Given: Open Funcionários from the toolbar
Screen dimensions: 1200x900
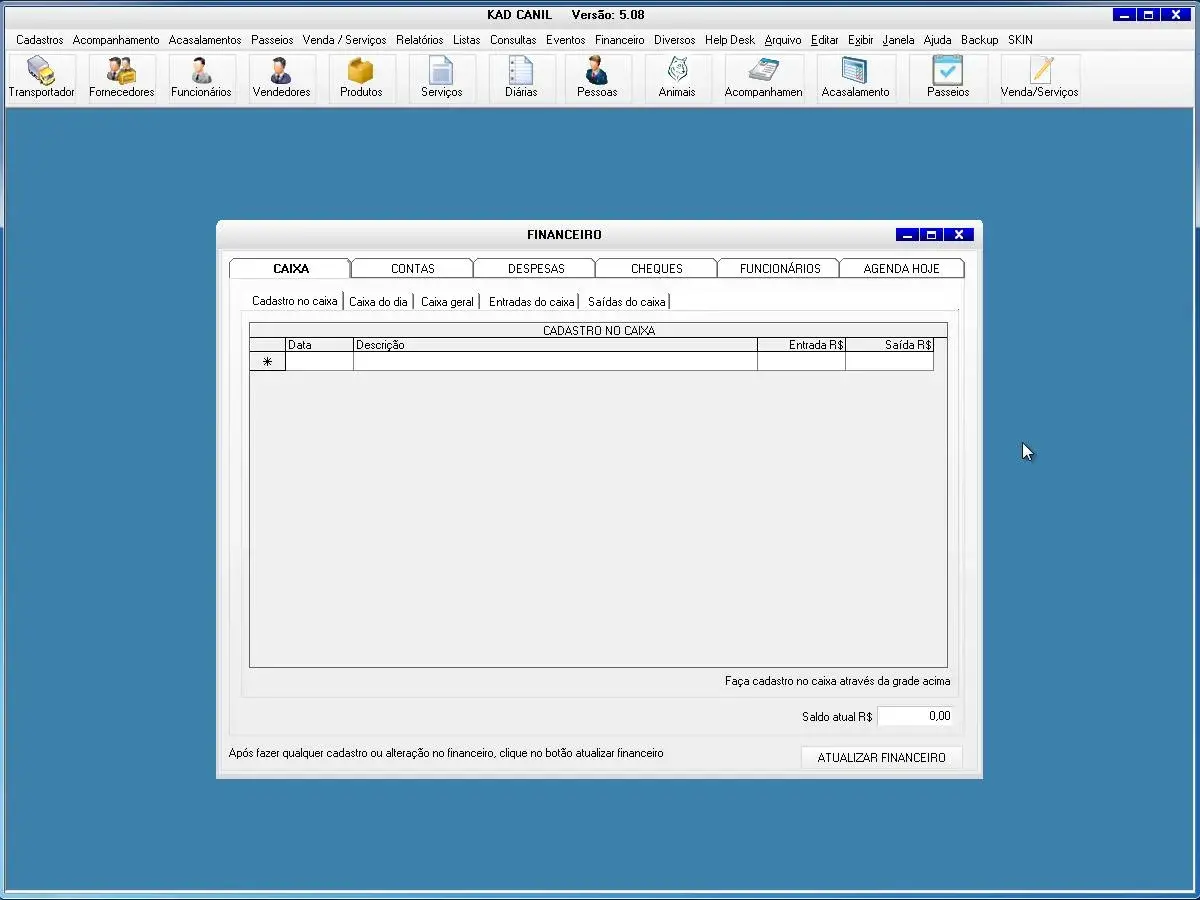Looking at the screenshot, I should click(x=201, y=78).
